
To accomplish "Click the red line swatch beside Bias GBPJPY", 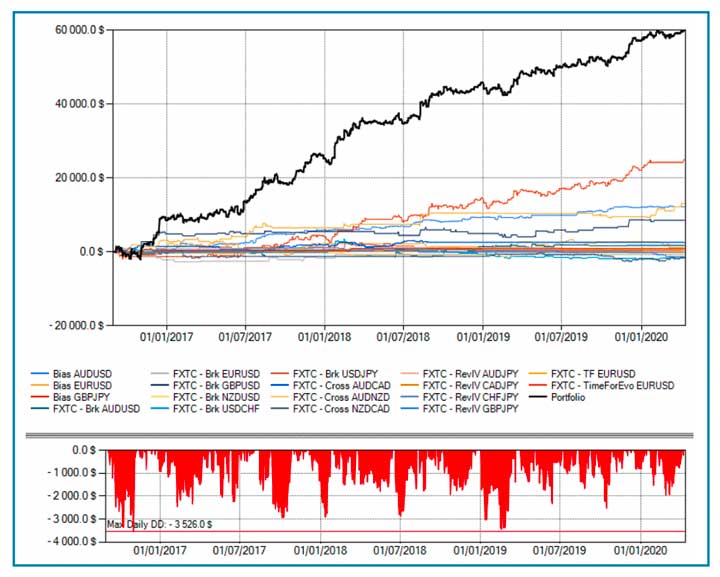I will point(40,397).
